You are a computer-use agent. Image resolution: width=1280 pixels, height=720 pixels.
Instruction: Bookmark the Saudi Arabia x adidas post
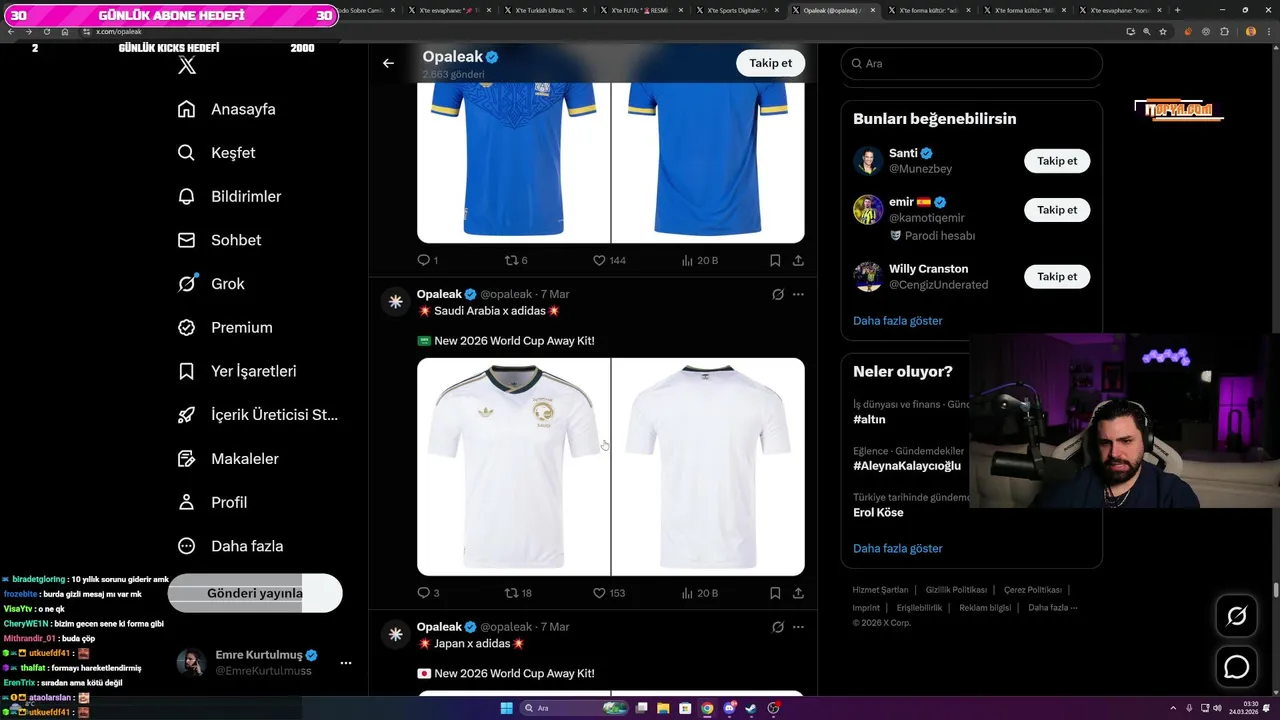coord(775,593)
